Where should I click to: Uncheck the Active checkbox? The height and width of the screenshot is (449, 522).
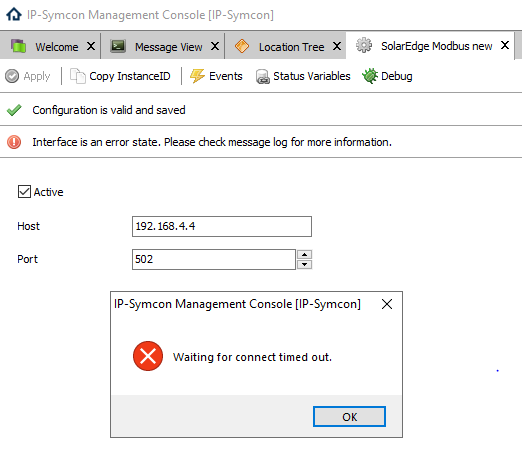coord(24,192)
